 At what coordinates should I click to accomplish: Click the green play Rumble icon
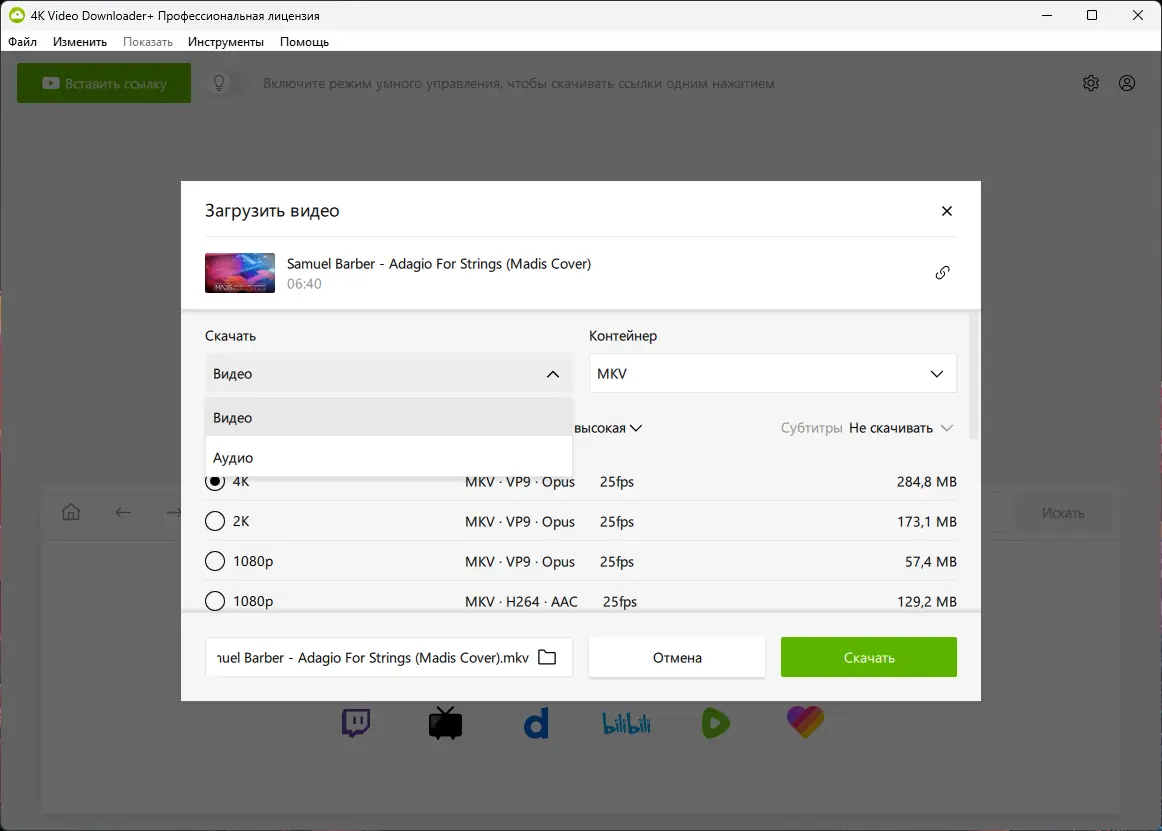coord(716,724)
